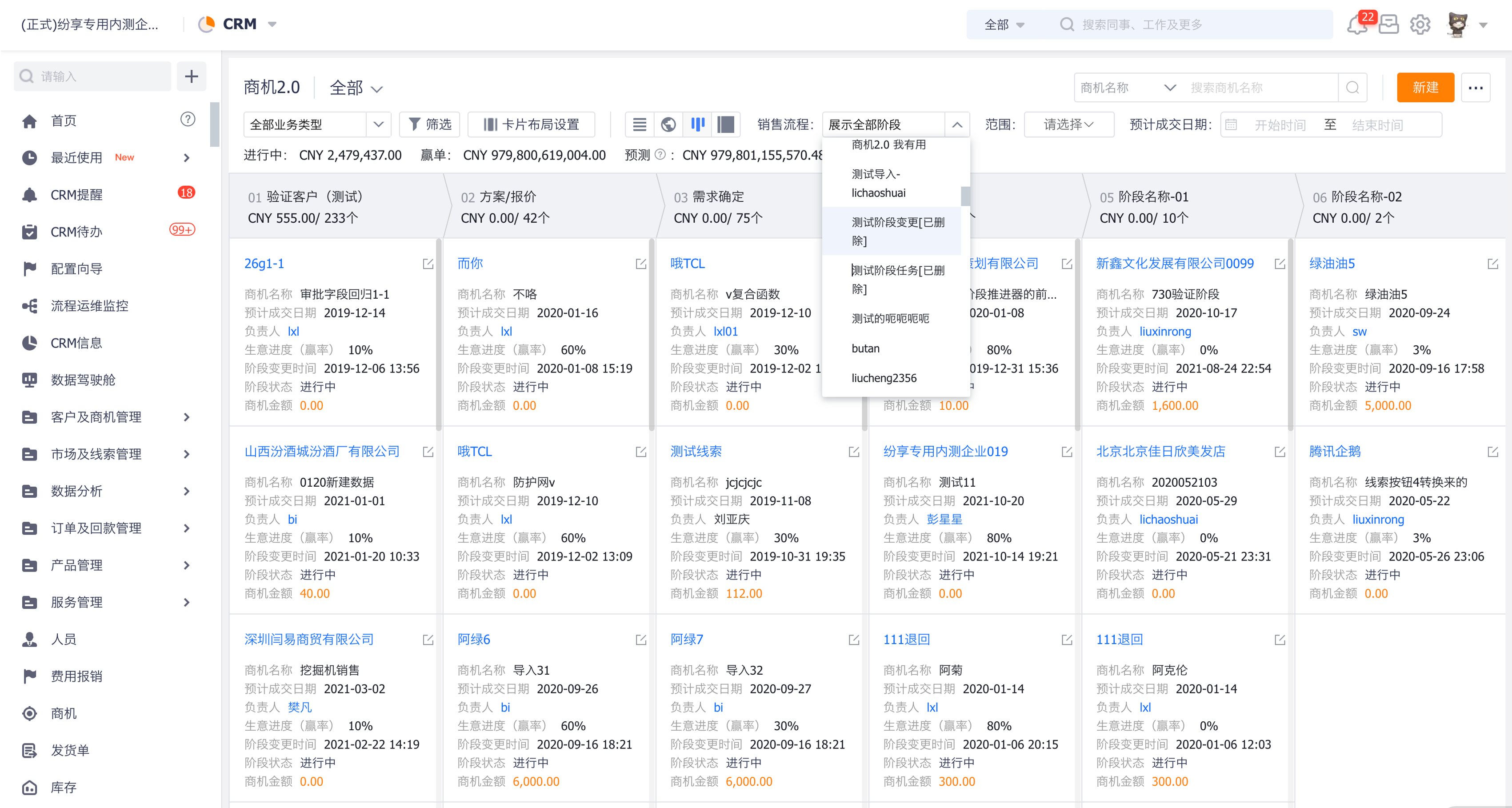Open the 全部 scope dropdown in global search
Viewport: 1512px width, 808px height.
point(1004,24)
